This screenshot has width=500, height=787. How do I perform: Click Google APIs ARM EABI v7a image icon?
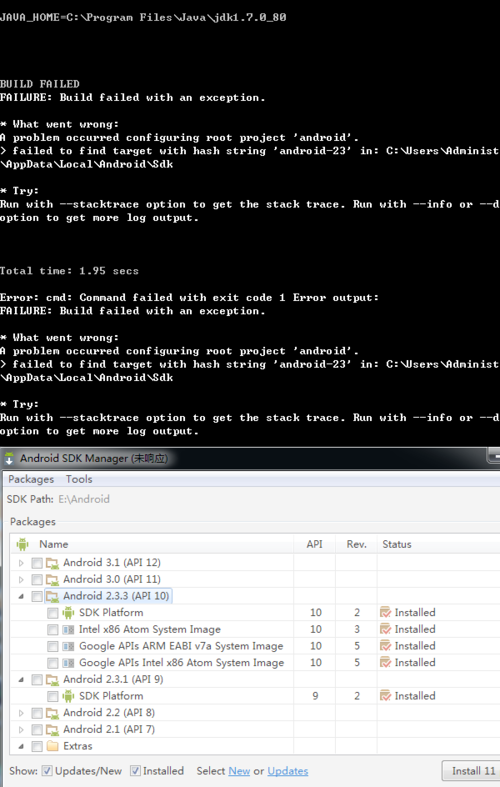pyautogui.click(x=68, y=646)
